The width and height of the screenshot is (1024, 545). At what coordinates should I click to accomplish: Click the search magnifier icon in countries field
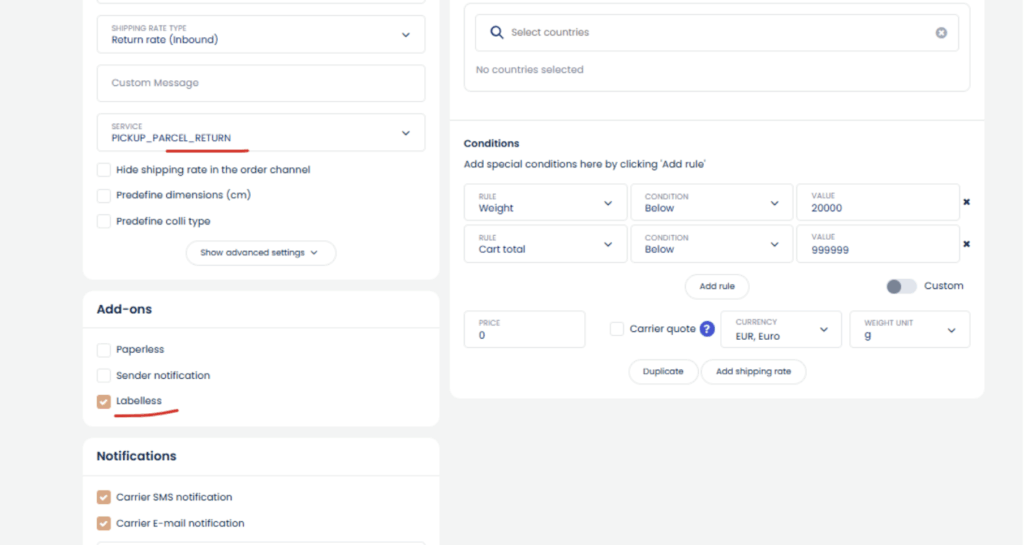click(496, 33)
